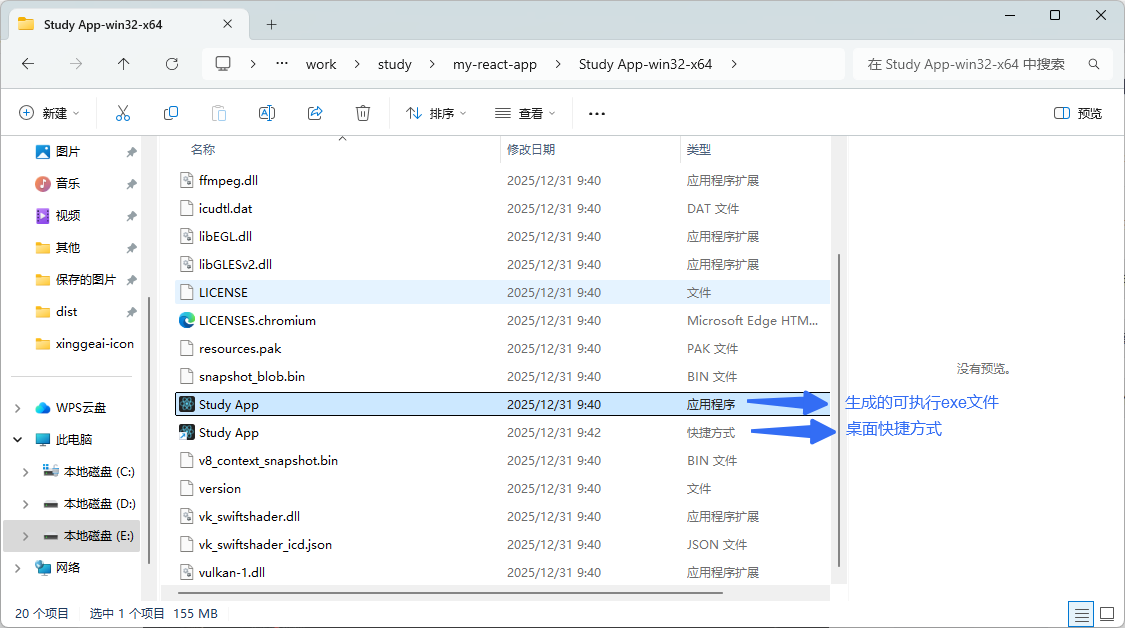Open chevron dropdown after study breadcrumb
Viewport: 1125px width, 628px height.
pyautogui.click(x=432, y=64)
